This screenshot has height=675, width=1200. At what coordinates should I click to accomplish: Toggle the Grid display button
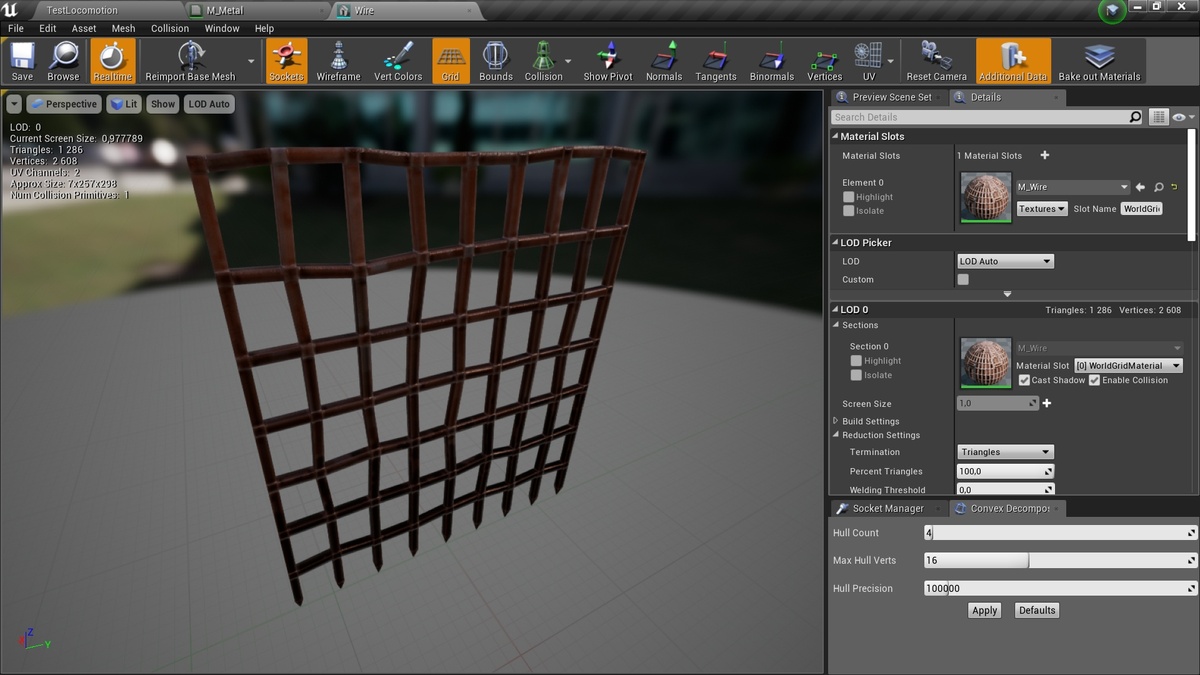click(450, 61)
